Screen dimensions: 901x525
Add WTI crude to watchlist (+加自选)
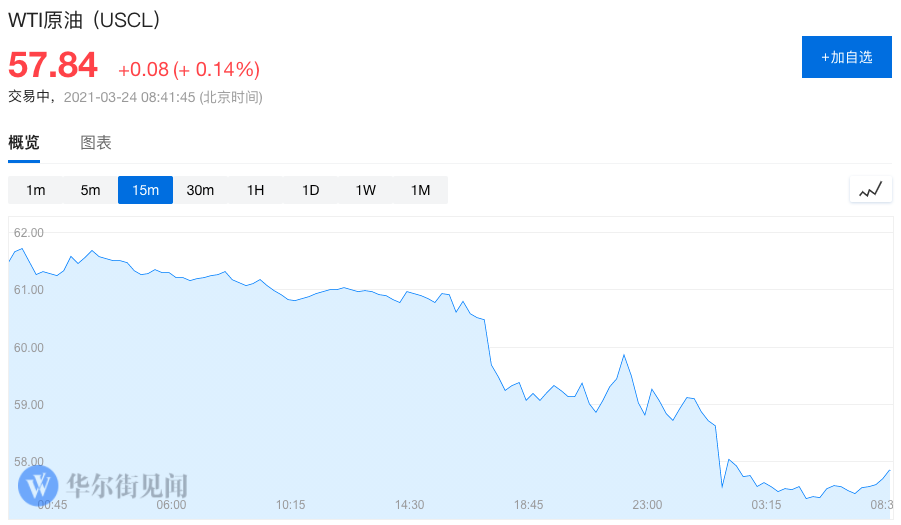(x=847, y=57)
